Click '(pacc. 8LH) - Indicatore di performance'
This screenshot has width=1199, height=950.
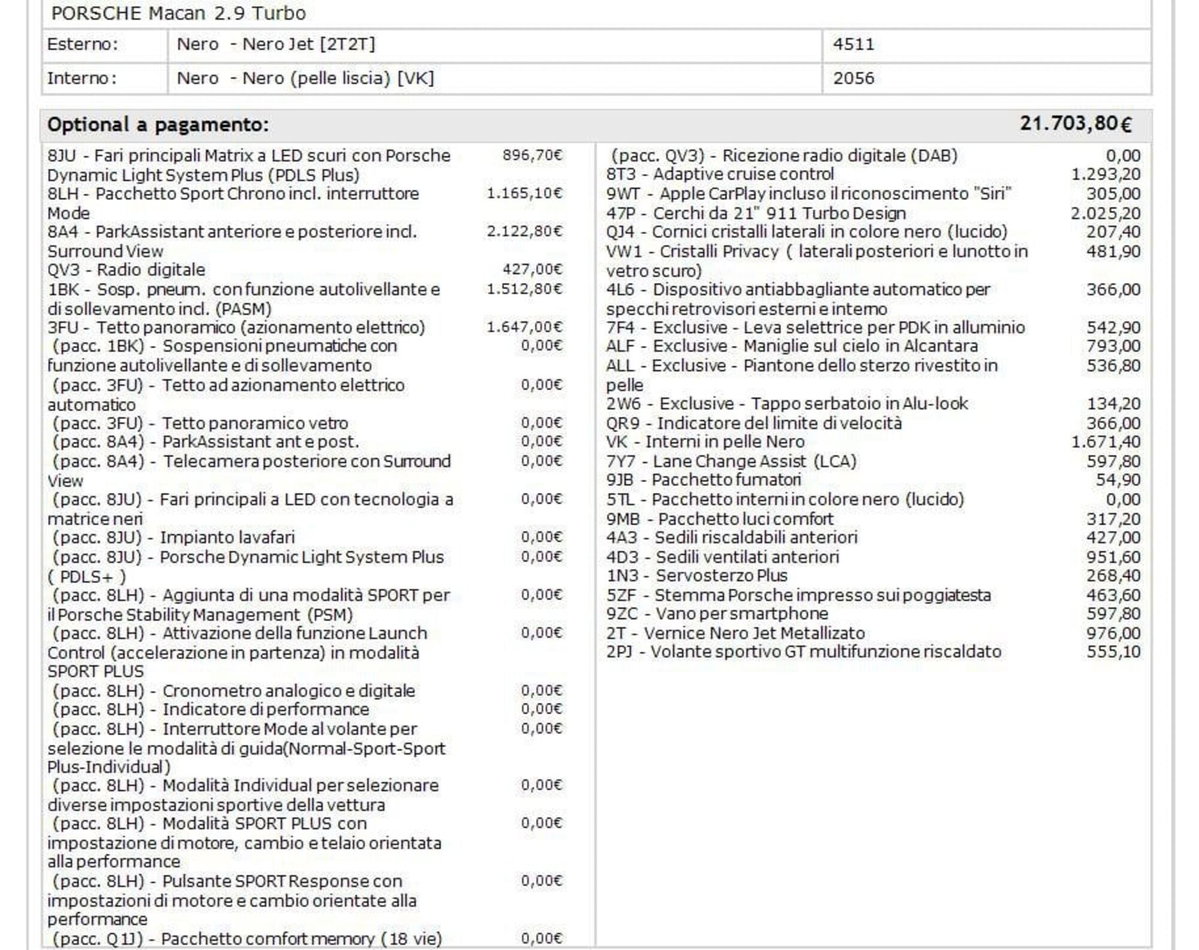(211, 710)
